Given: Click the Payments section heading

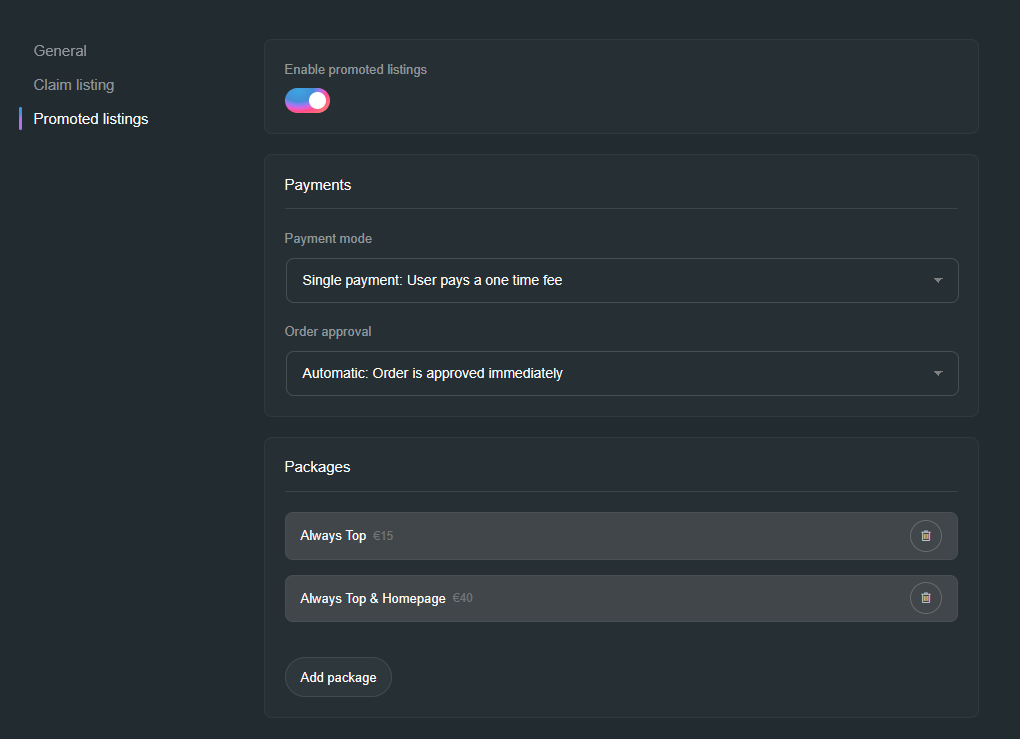Looking at the screenshot, I should pyautogui.click(x=317, y=185).
